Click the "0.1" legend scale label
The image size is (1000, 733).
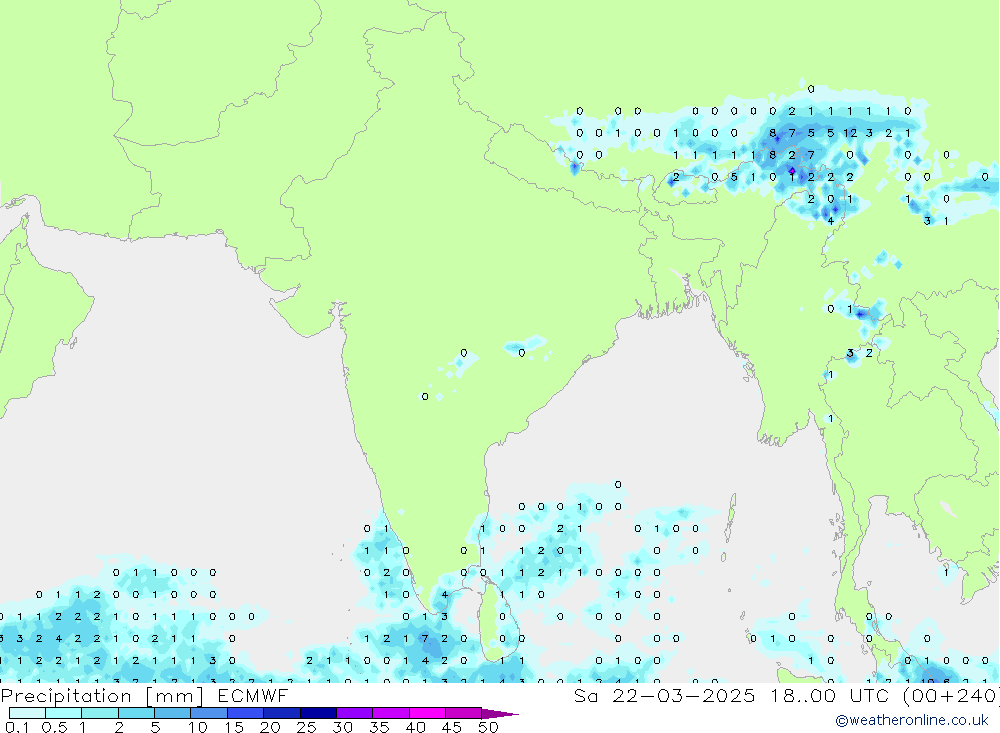point(17,727)
